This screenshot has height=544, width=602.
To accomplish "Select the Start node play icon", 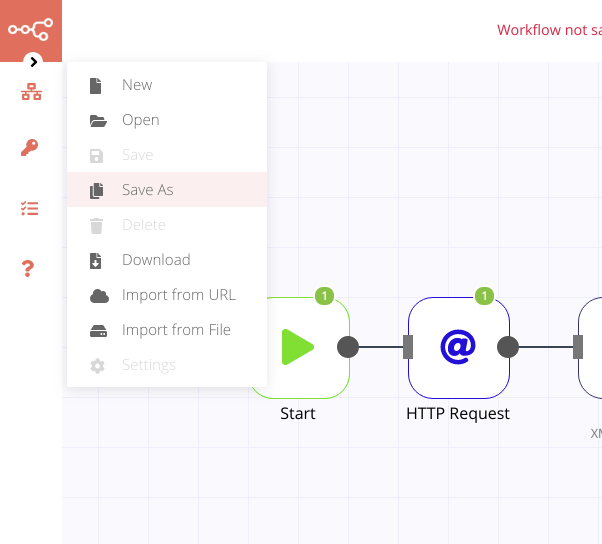I will [x=298, y=348].
